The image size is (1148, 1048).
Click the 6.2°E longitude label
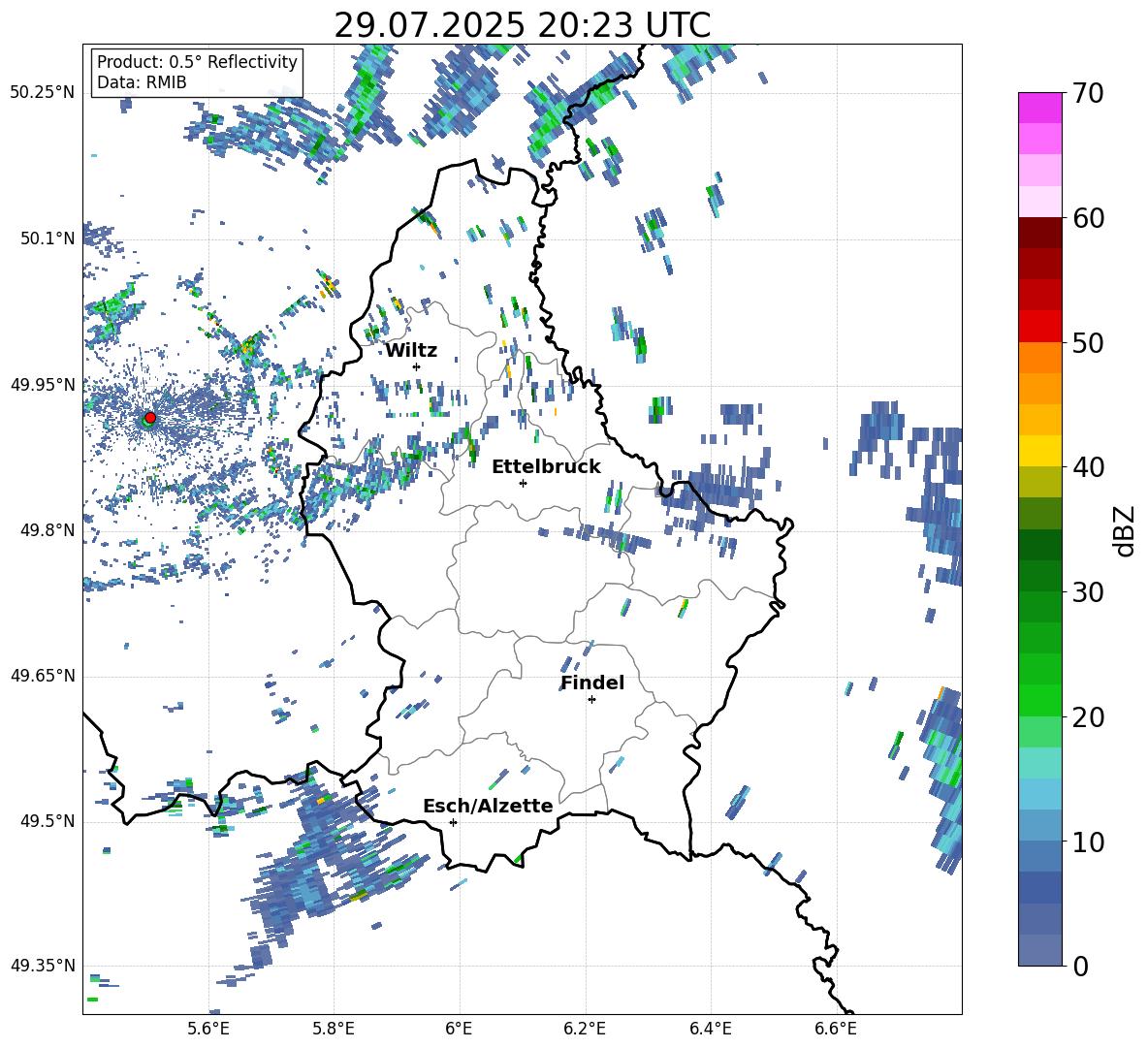tap(585, 1029)
